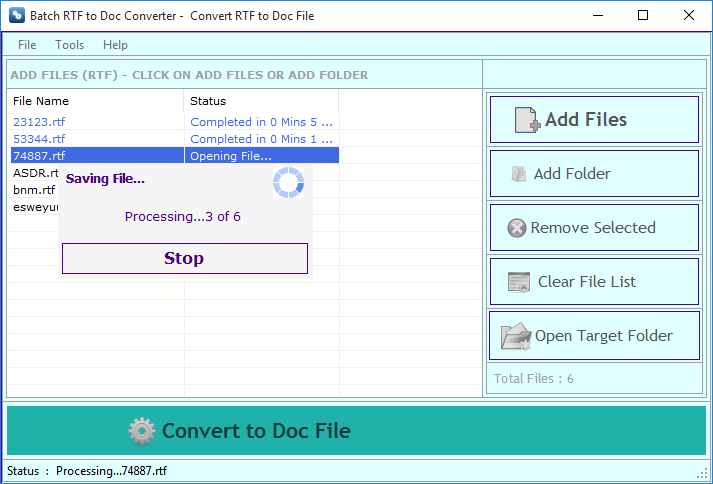Screen dimensions: 713x484
Task: Select file 53344.rtf in list
Action: (39, 139)
